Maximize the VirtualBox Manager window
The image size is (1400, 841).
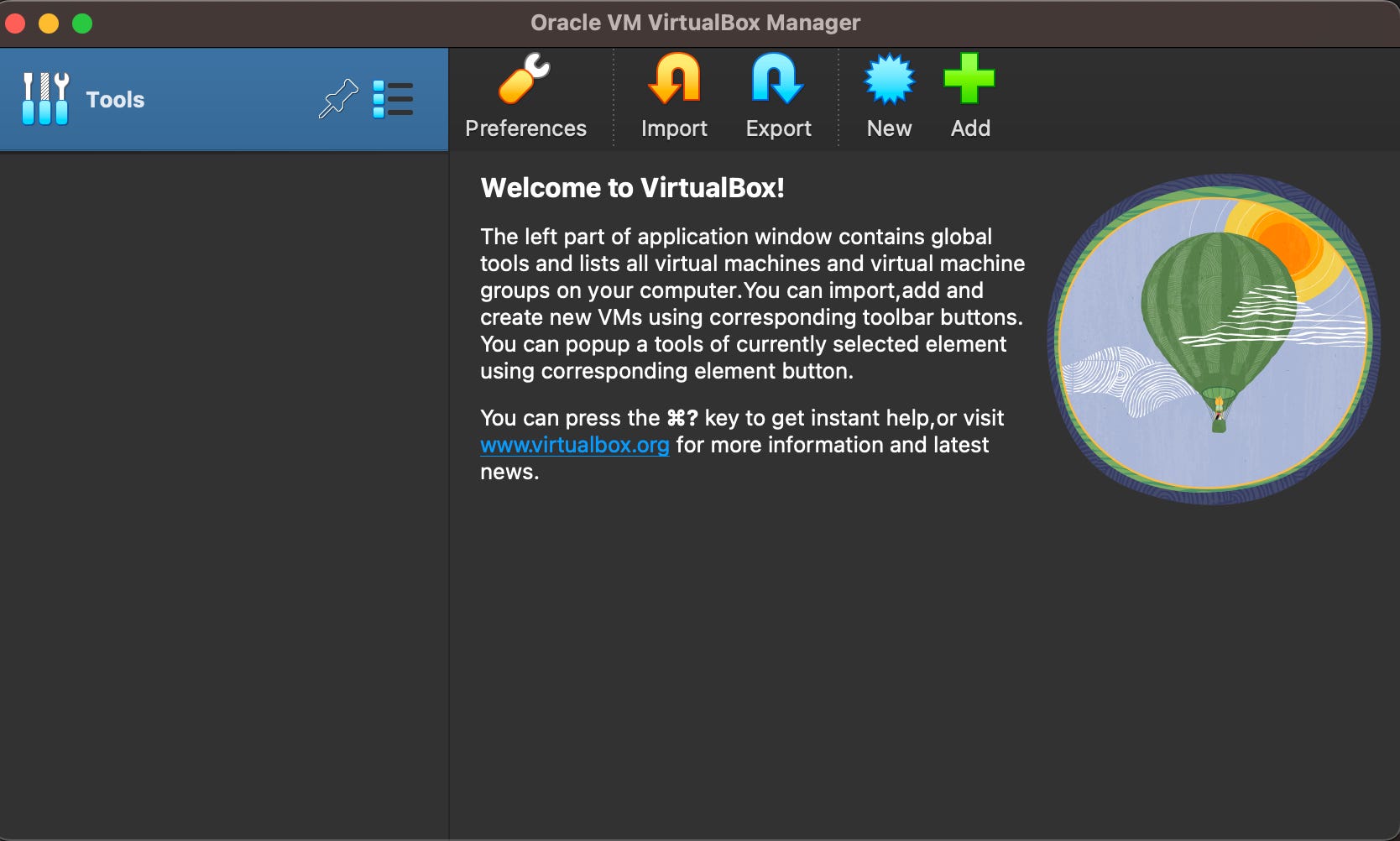click(82, 23)
